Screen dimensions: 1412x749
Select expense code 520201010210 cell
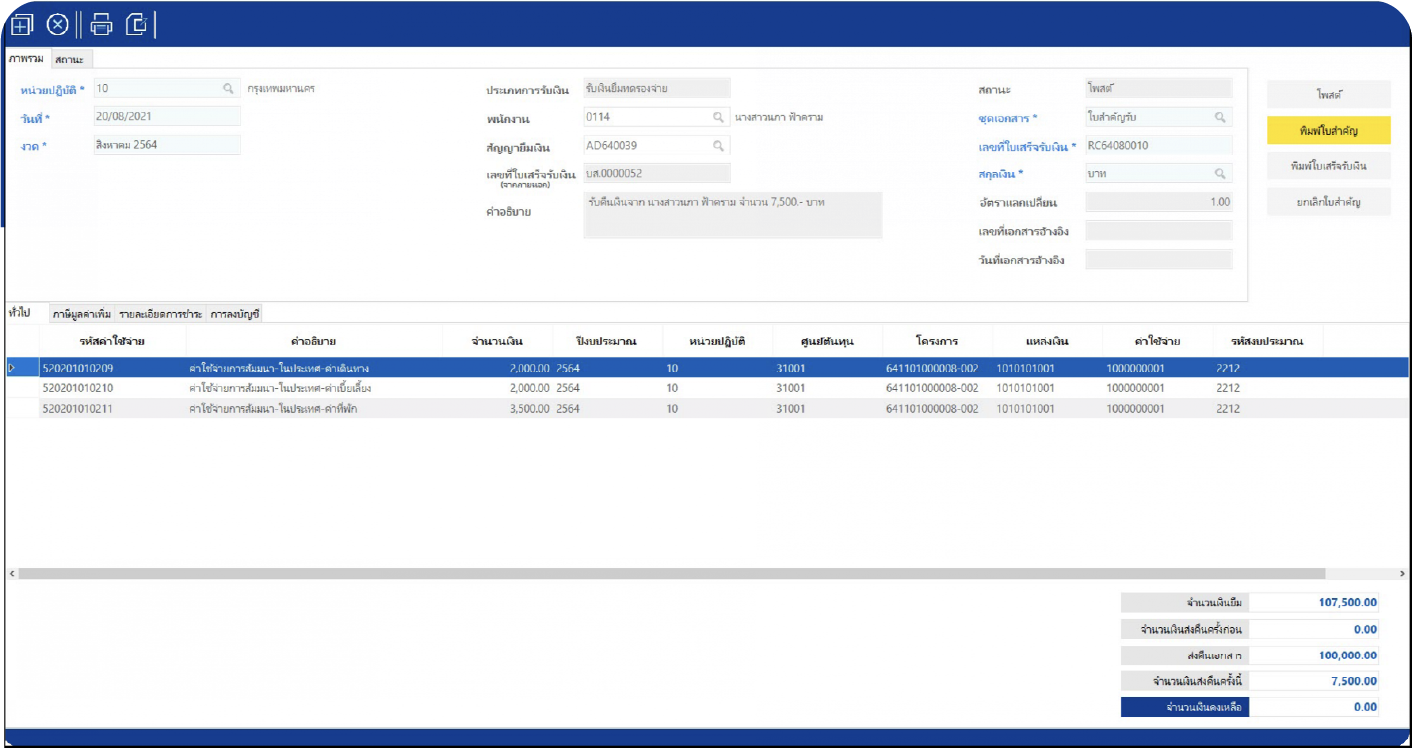(x=112, y=388)
